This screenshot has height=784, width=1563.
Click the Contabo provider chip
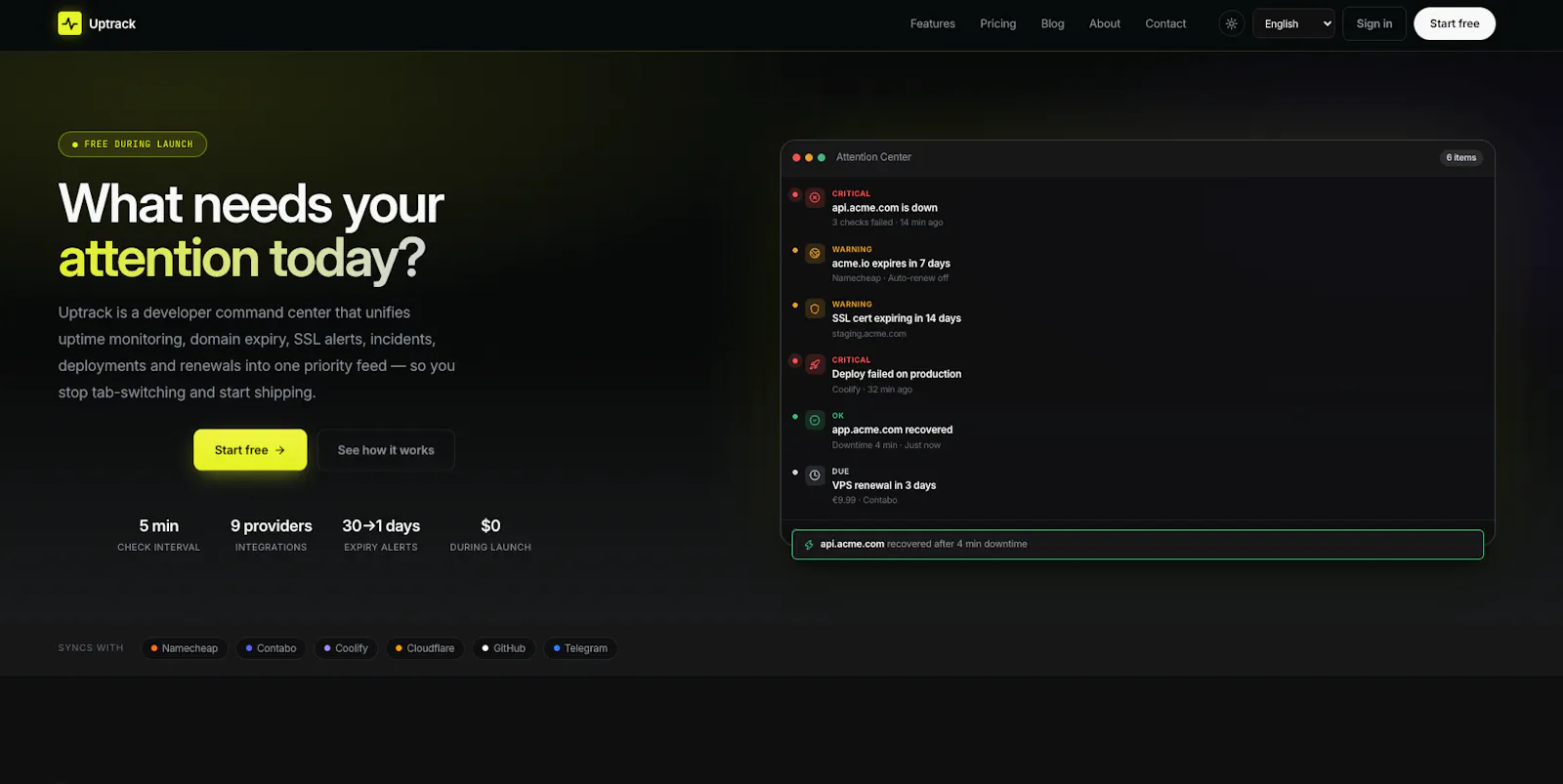[271, 648]
